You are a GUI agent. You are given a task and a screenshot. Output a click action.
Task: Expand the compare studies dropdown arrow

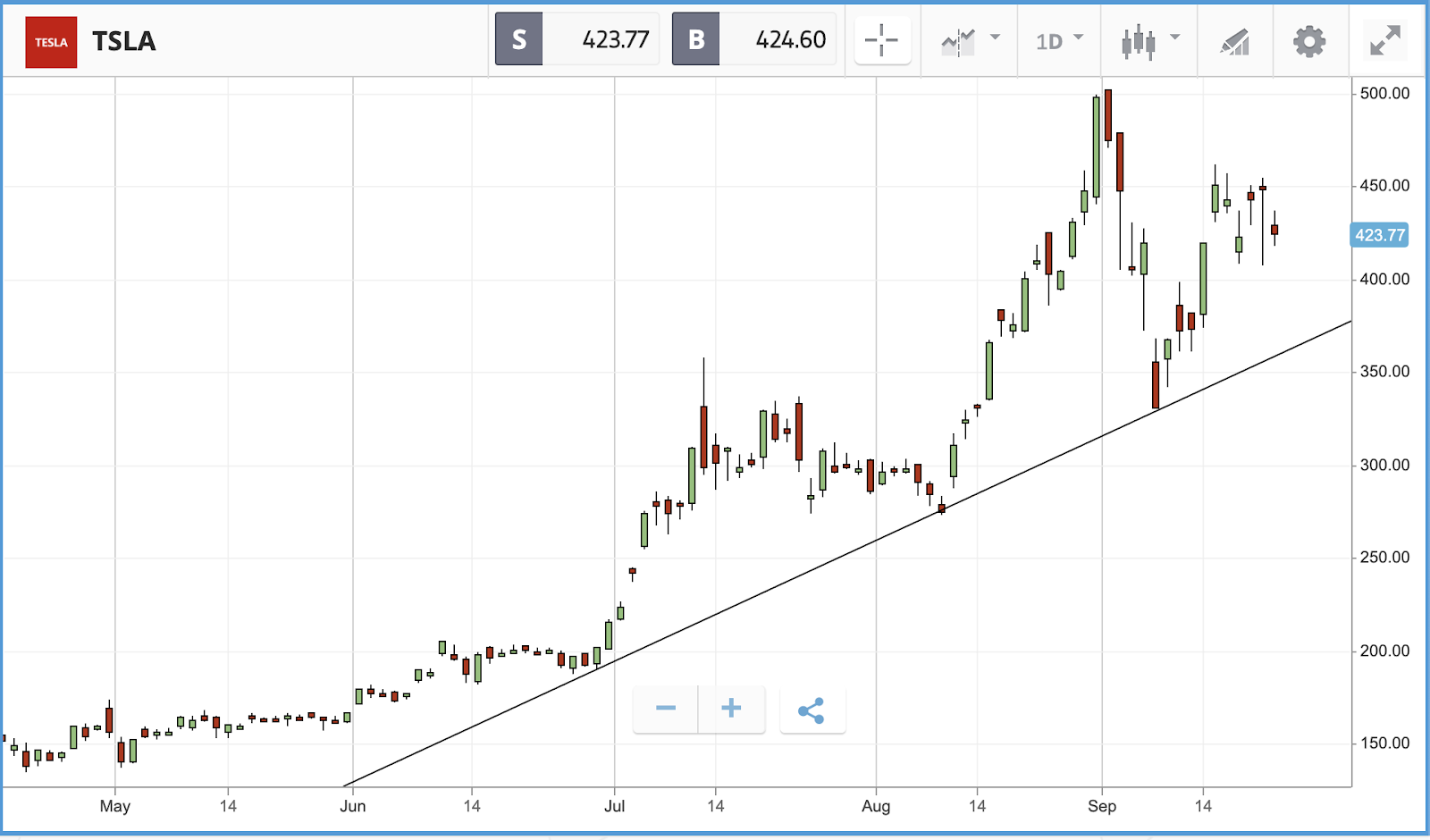click(x=996, y=38)
